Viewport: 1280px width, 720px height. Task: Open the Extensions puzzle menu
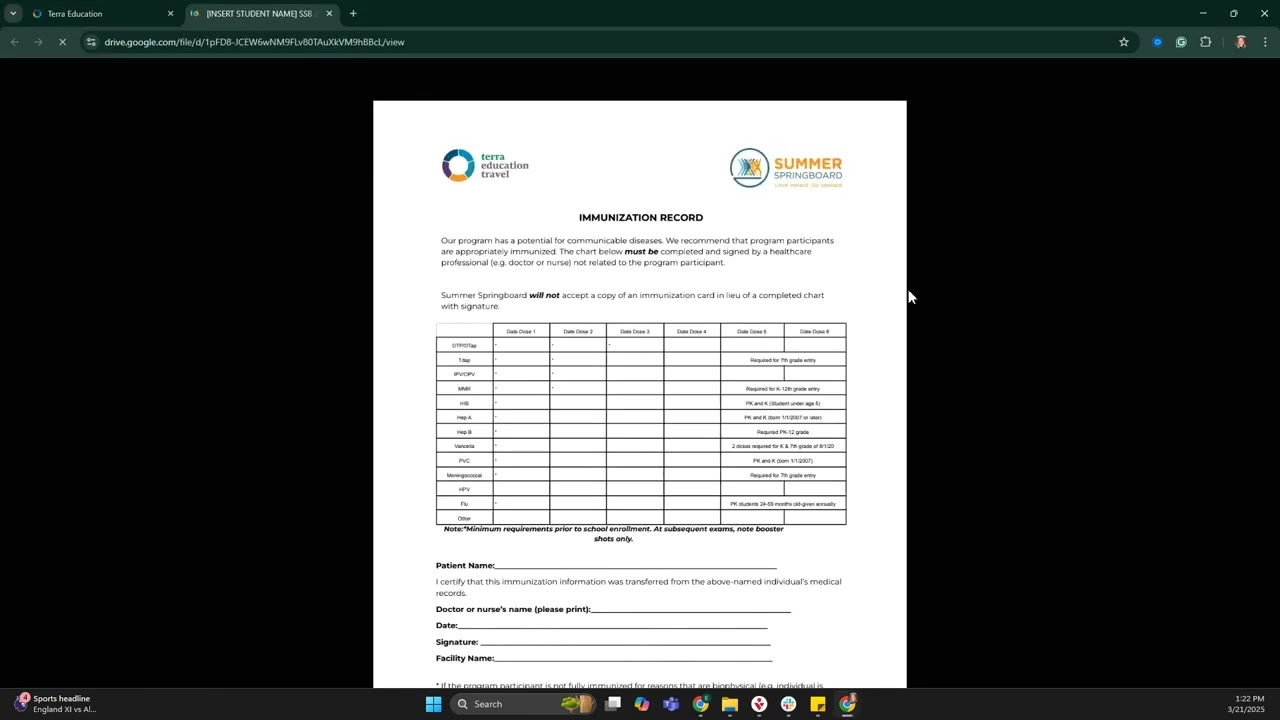(x=1205, y=42)
